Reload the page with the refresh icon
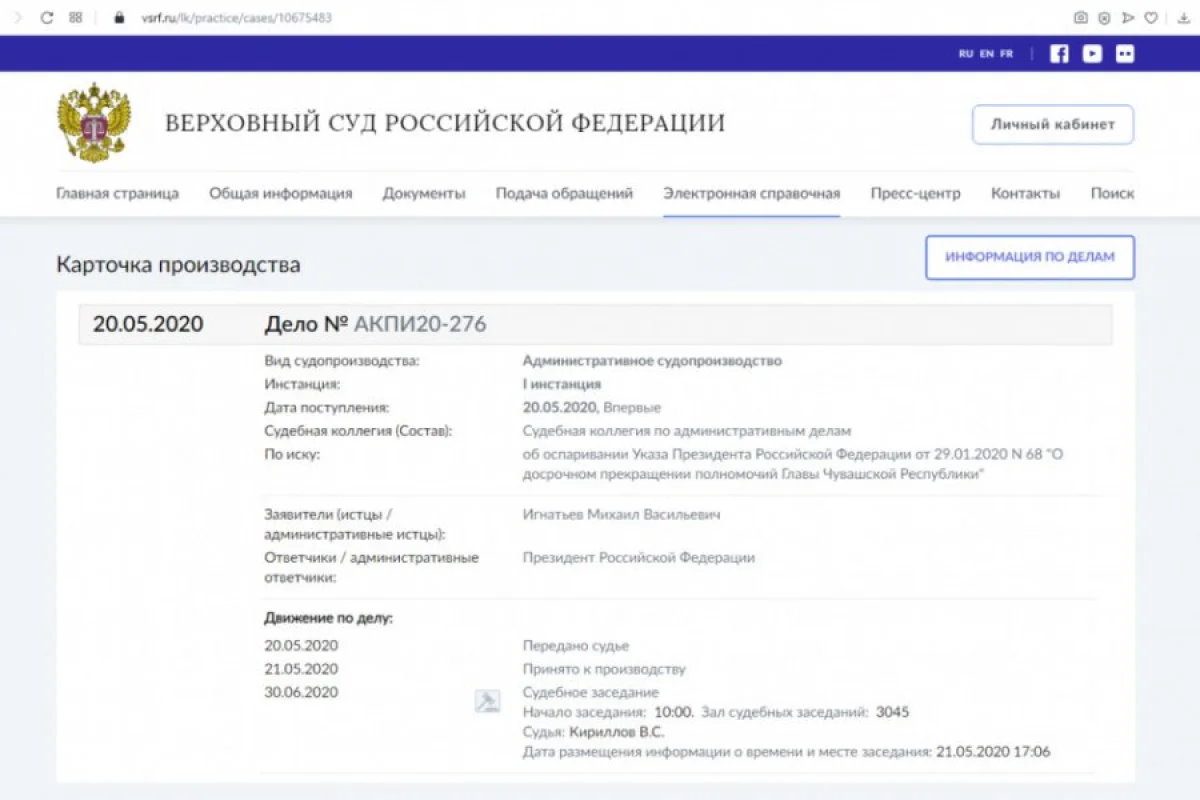Image resolution: width=1200 pixels, height=800 pixels. coord(46,18)
